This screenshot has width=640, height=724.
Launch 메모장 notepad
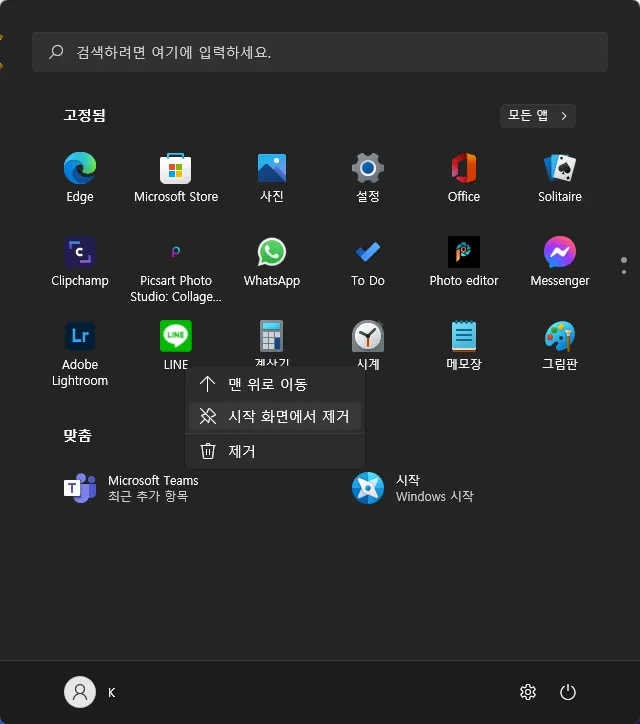click(464, 344)
